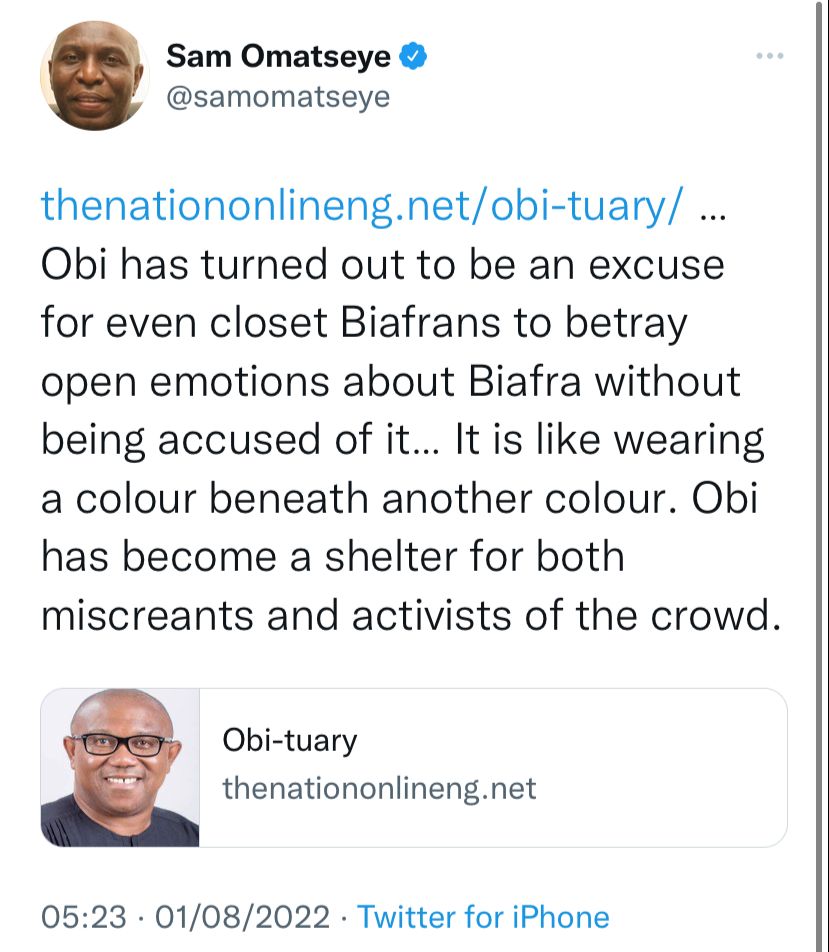Click the vertical scrollbar on the right edge

point(819,476)
